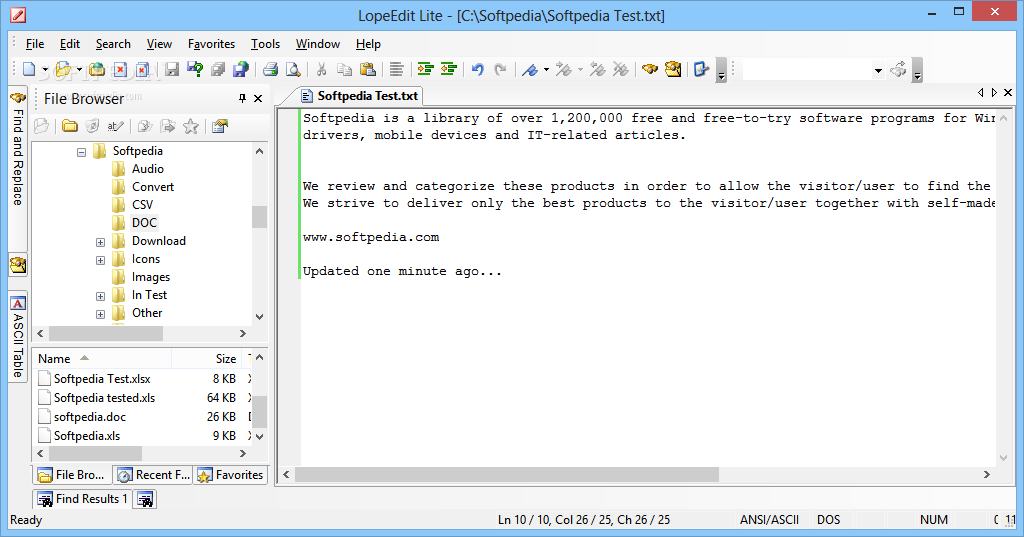Close the current file with red X page icon
Image resolution: width=1024 pixels, height=537 pixels.
click(120, 69)
